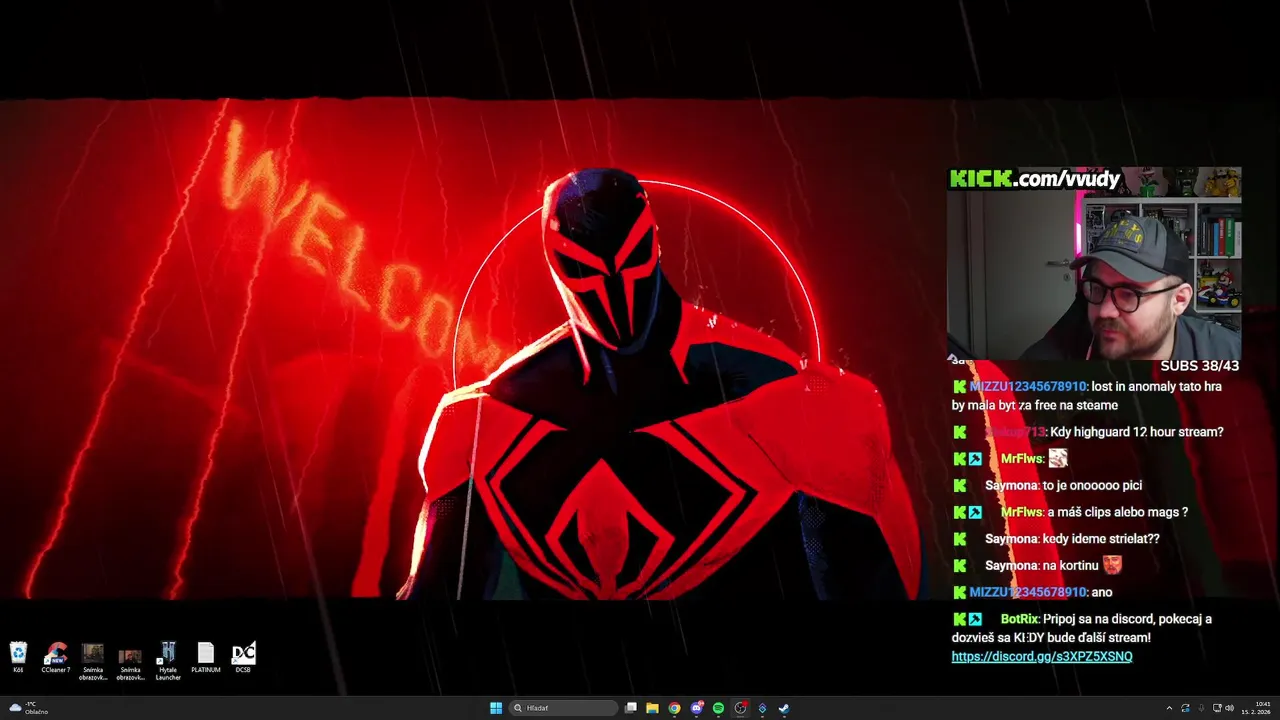Open the Windows Start menu
The height and width of the screenshot is (720, 1280).
496,708
